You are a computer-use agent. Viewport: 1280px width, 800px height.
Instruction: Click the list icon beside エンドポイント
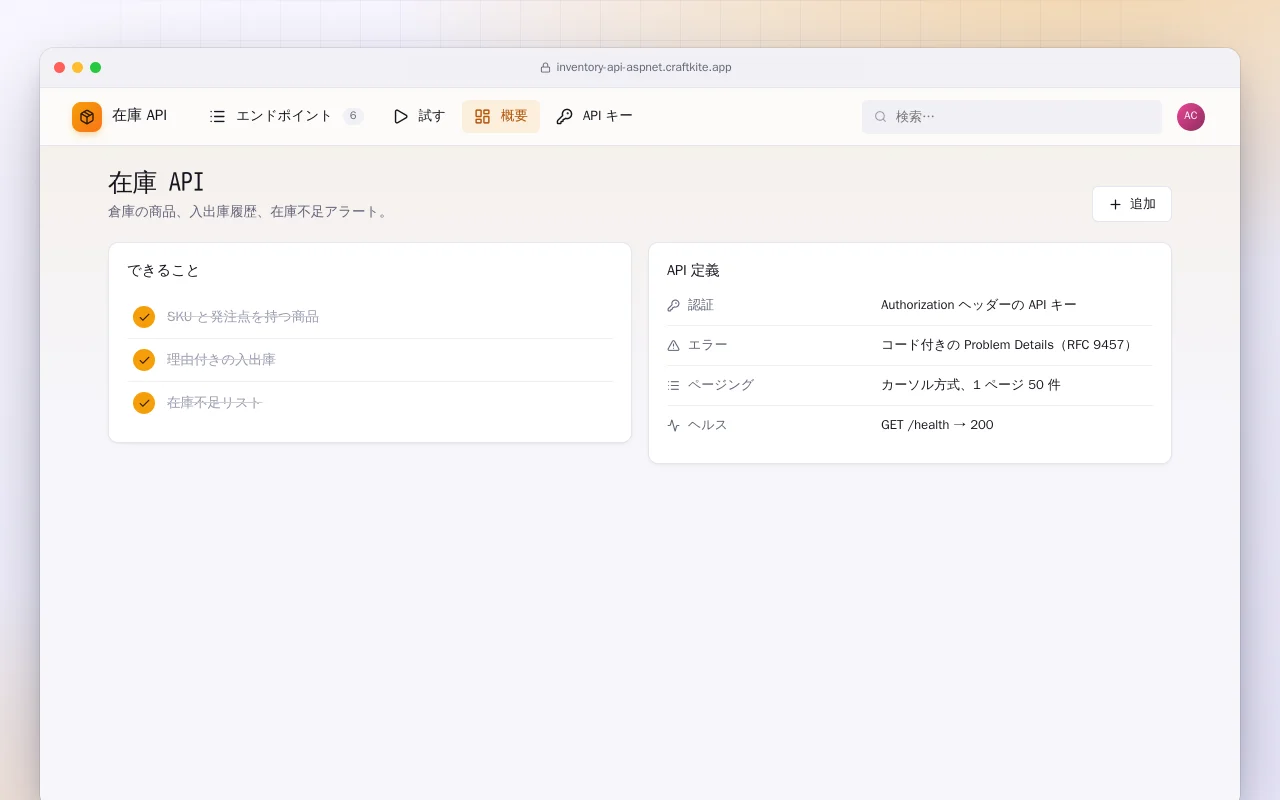pos(217,116)
